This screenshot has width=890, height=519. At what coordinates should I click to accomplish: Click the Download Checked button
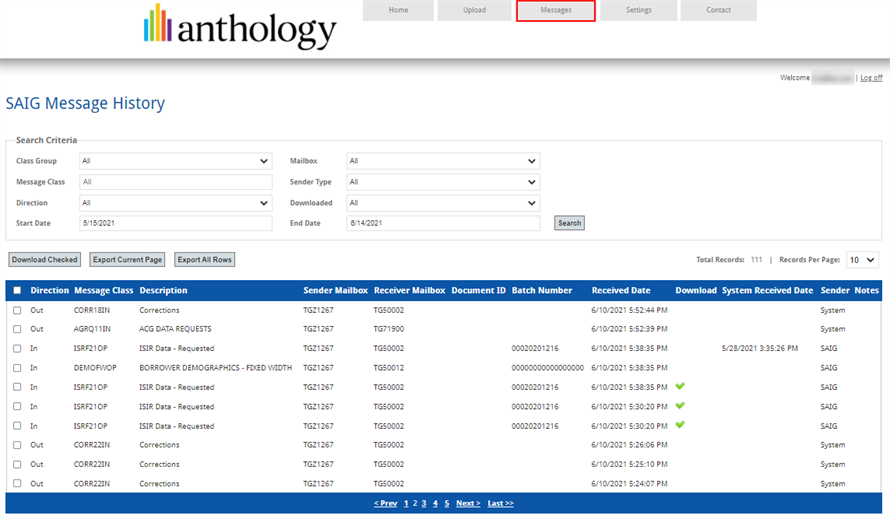click(45, 260)
